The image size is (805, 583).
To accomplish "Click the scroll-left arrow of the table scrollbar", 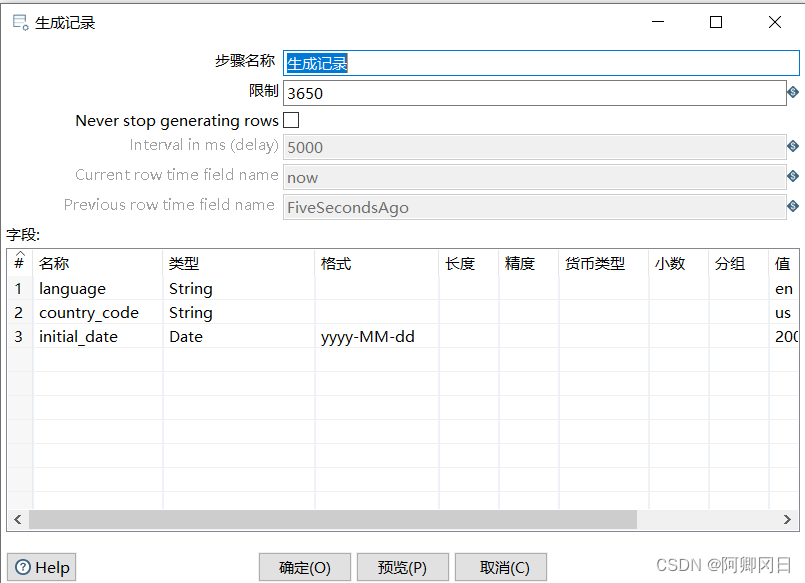I will [x=18, y=520].
